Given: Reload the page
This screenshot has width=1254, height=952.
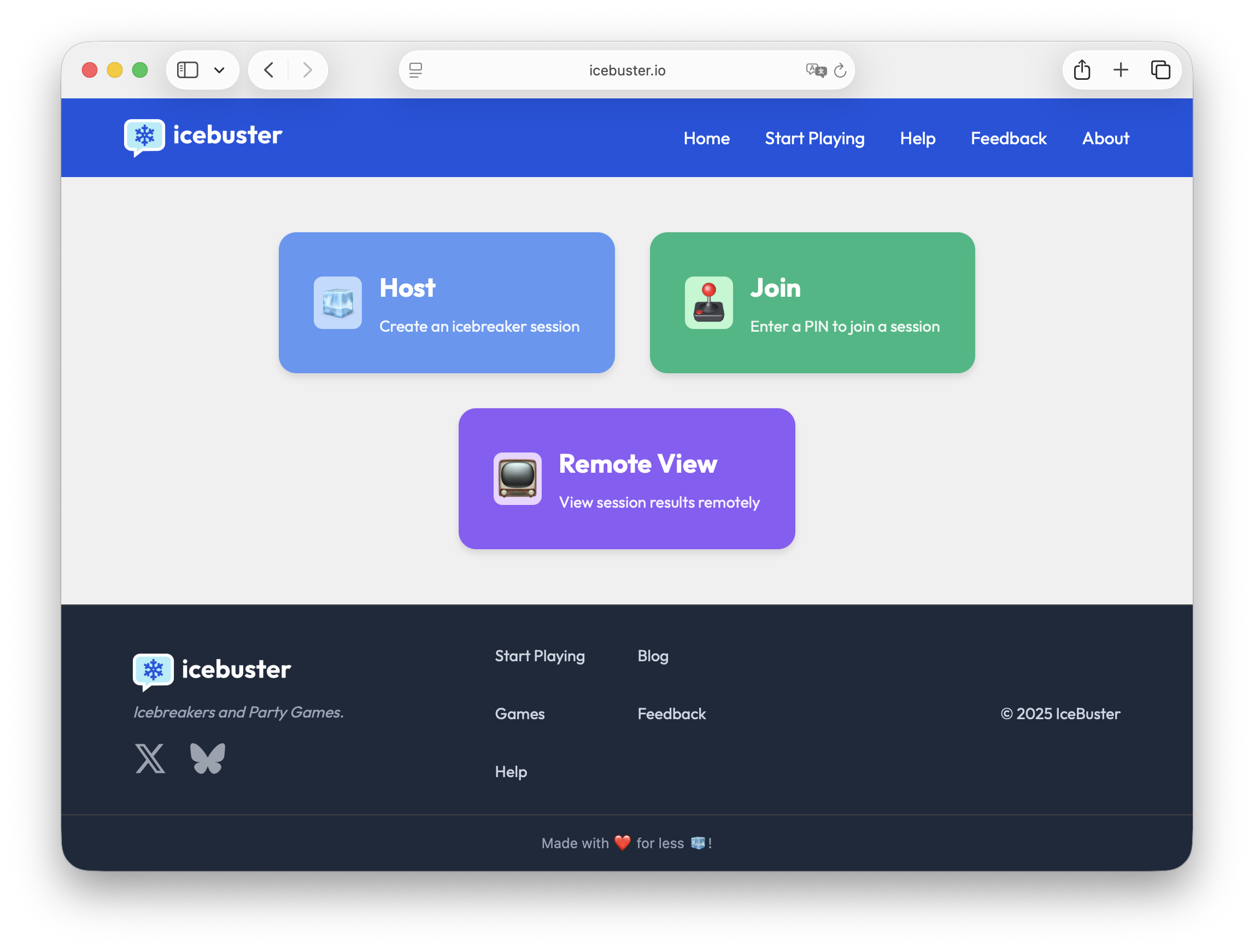Looking at the screenshot, I should [840, 70].
